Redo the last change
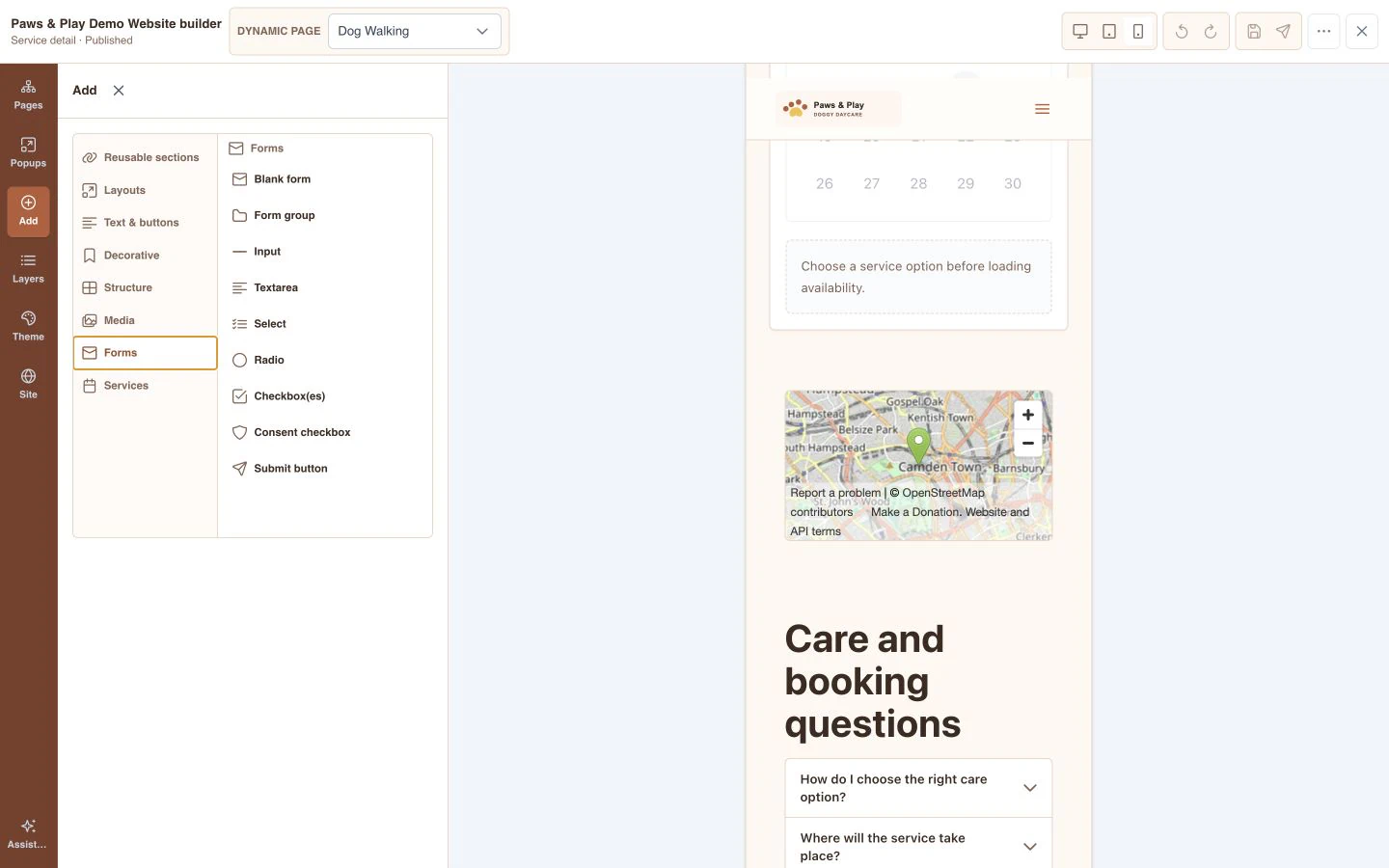 pos(1211,32)
